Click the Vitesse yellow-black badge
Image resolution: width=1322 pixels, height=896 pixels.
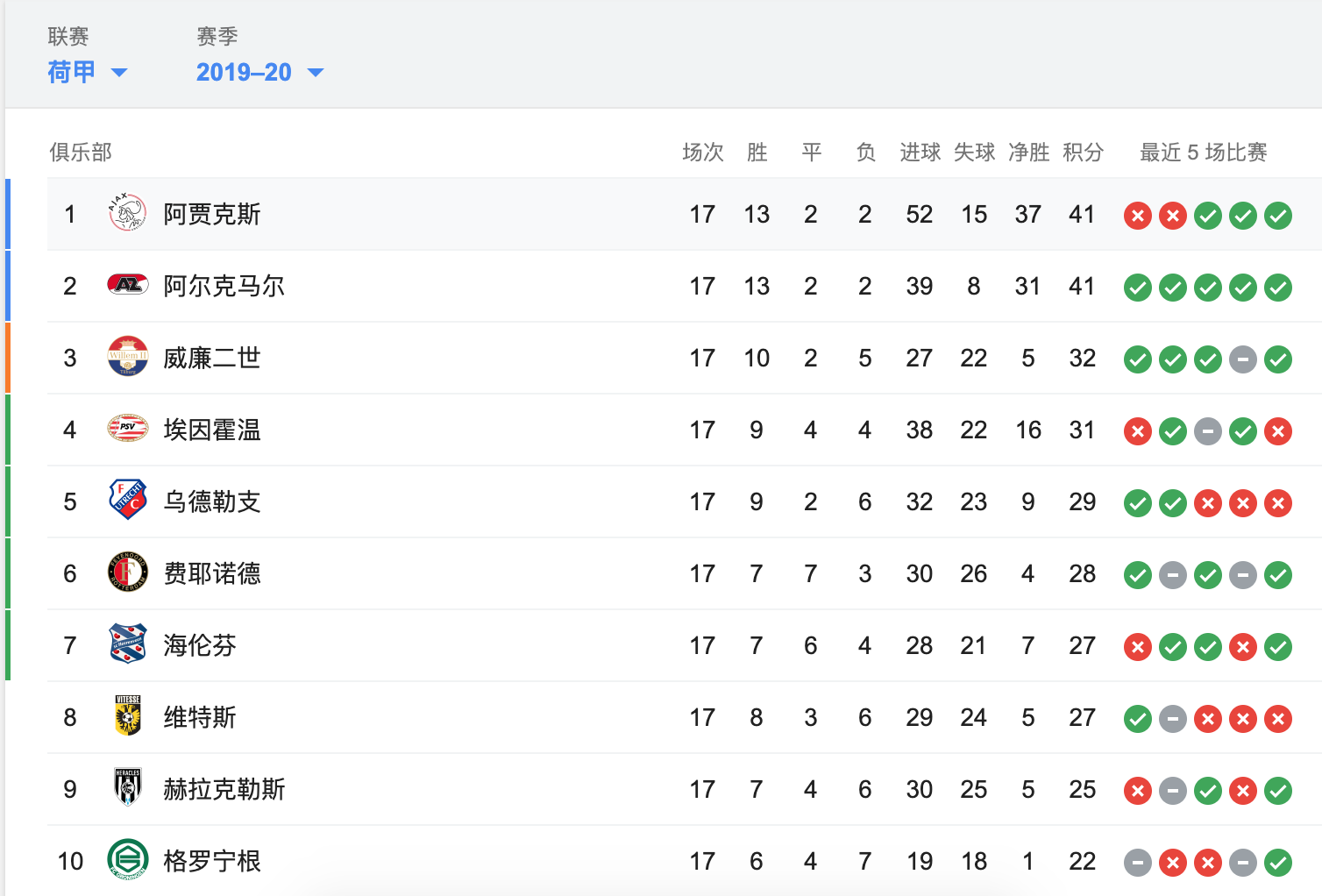tap(128, 715)
